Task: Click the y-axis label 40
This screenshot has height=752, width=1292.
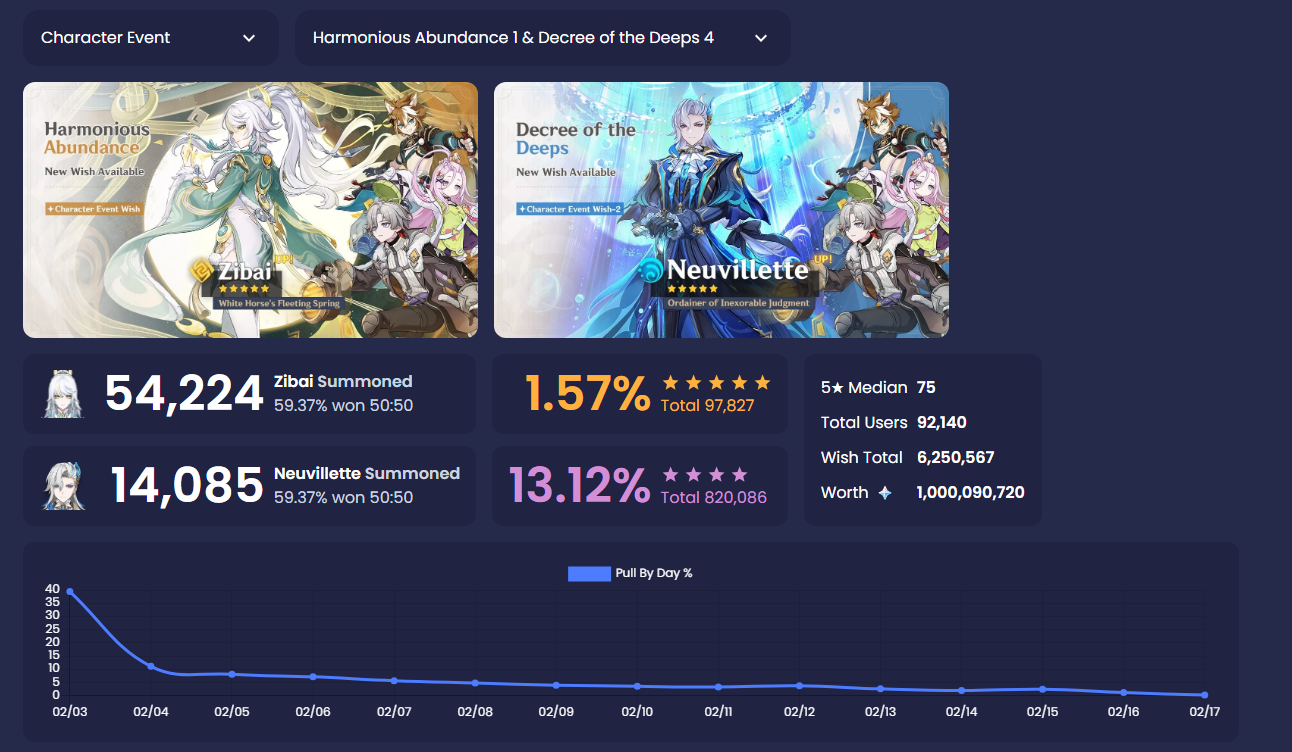Action: pos(52,589)
